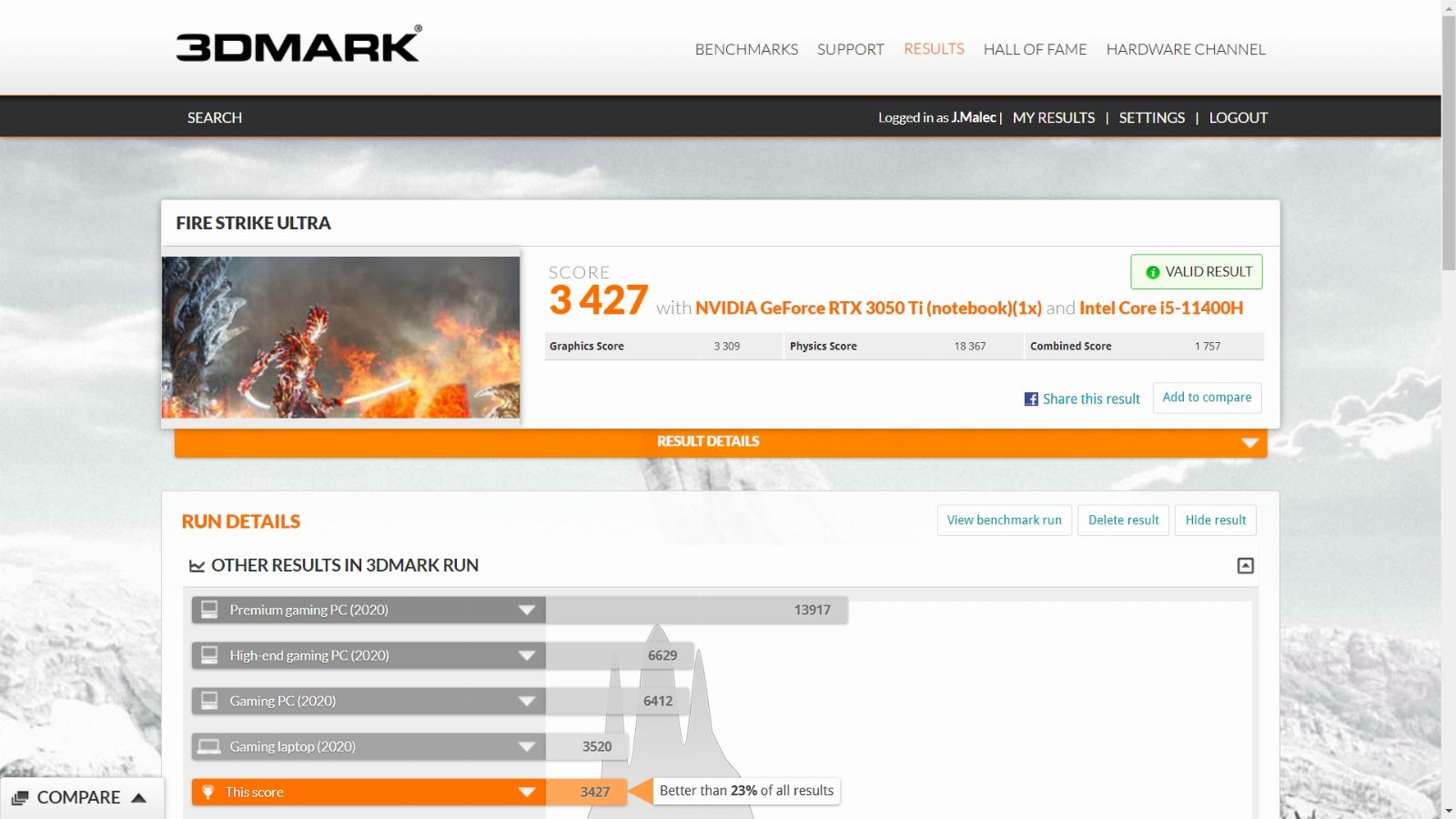This screenshot has height=819, width=1456.
Task: Click the green valid result info icon
Action: (1153, 272)
